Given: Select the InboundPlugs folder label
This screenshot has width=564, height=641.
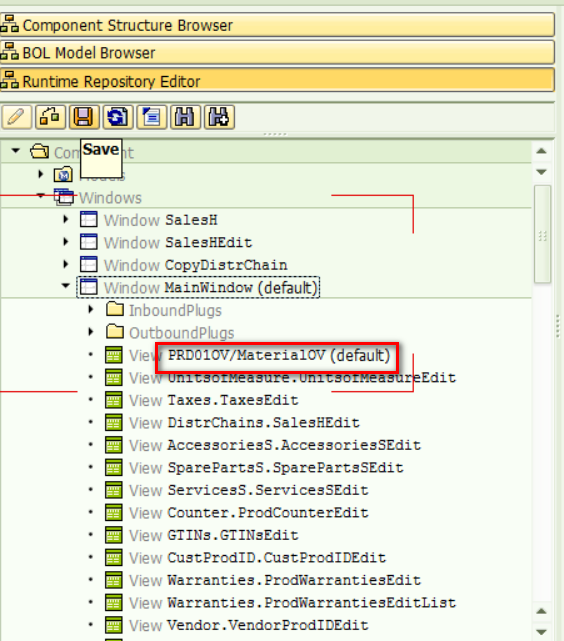Looking at the screenshot, I should pyautogui.click(x=175, y=311).
